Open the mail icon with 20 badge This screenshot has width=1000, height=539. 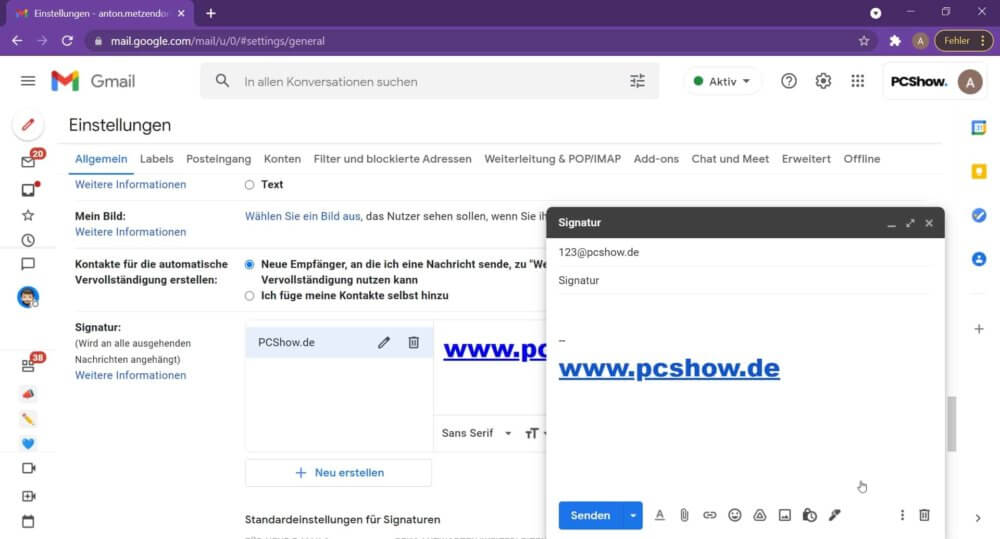pos(29,161)
